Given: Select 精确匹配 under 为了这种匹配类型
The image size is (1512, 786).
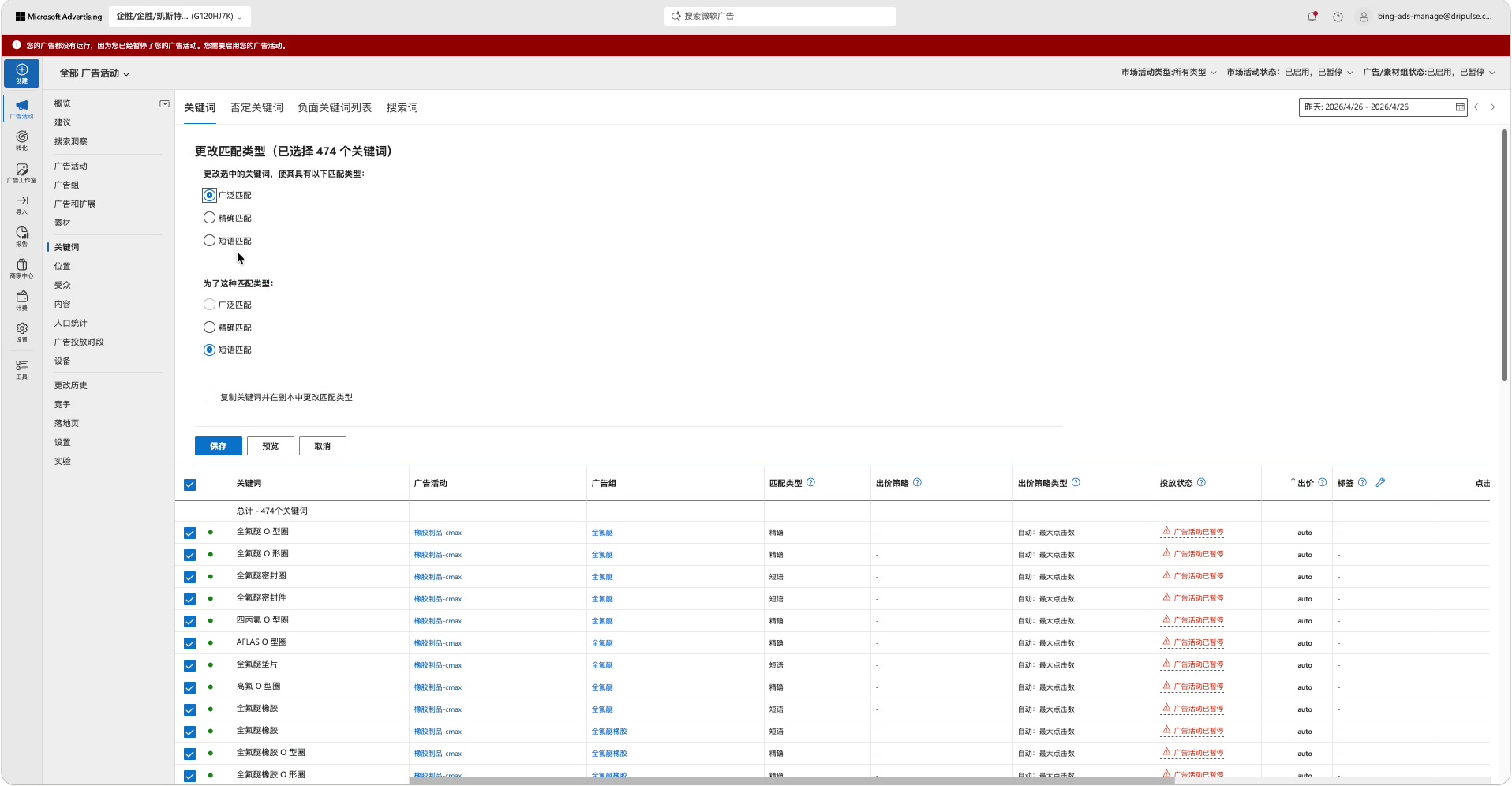Looking at the screenshot, I should click(209, 327).
